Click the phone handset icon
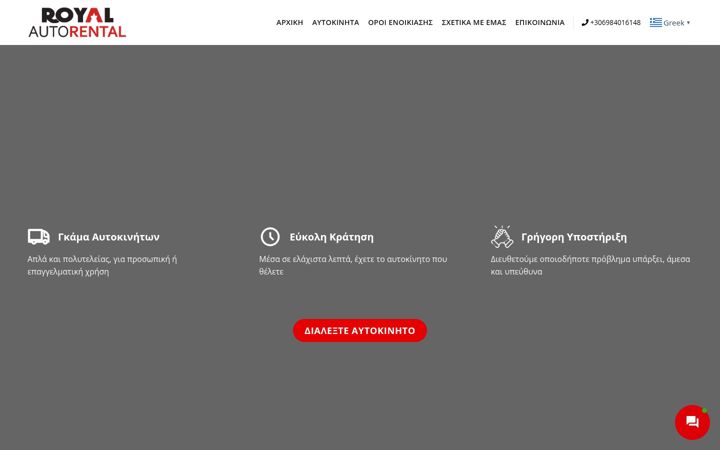Viewport: 720px width, 450px height. (585, 22)
